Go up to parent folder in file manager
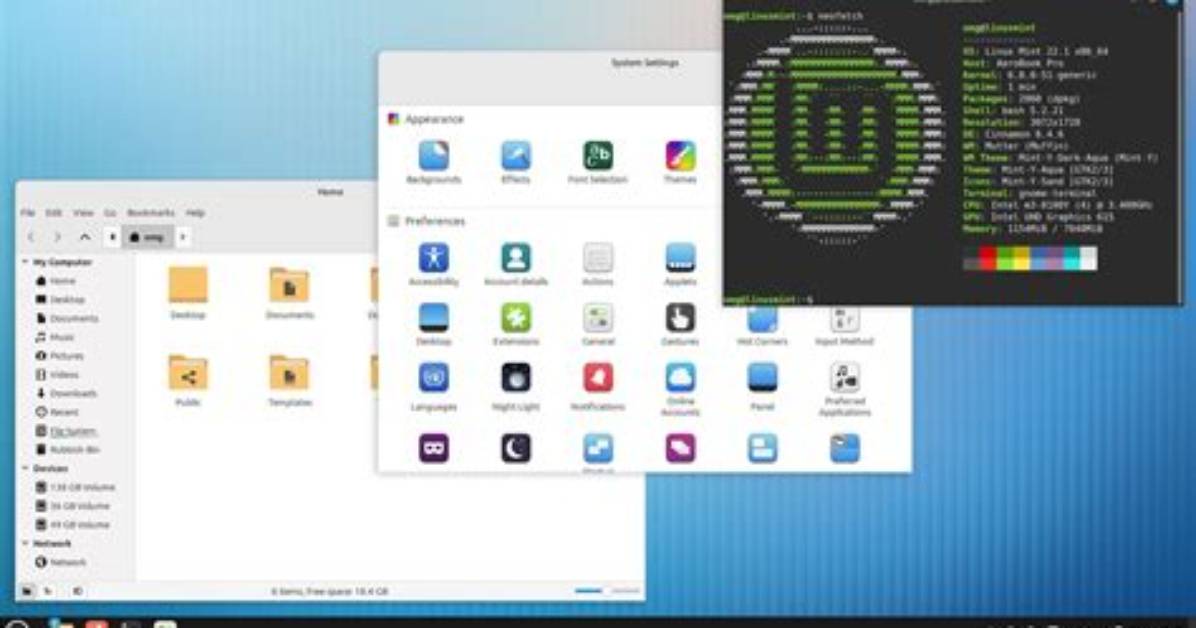The image size is (1196, 628). (x=85, y=237)
